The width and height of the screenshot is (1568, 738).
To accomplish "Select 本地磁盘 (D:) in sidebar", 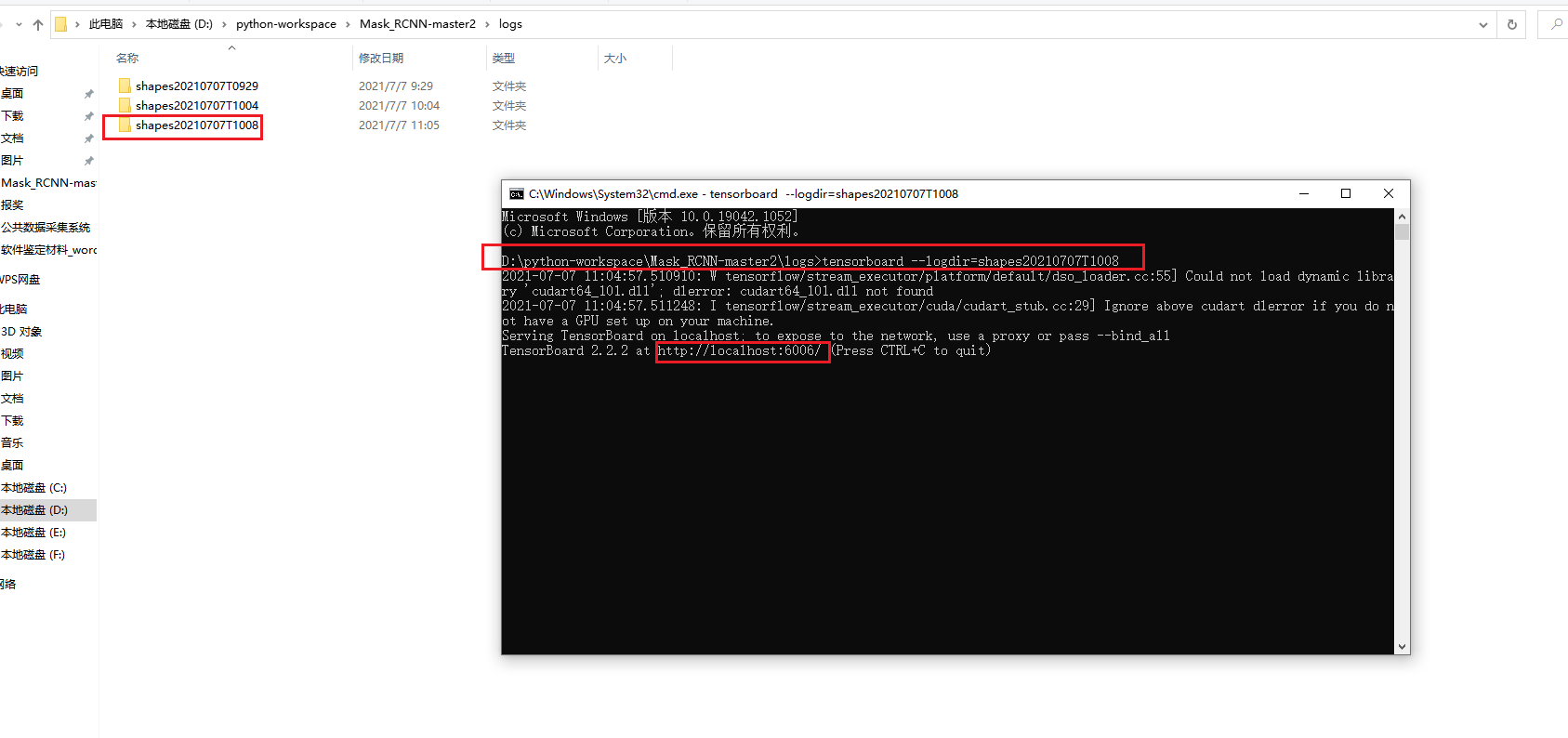I will coord(34,510).
